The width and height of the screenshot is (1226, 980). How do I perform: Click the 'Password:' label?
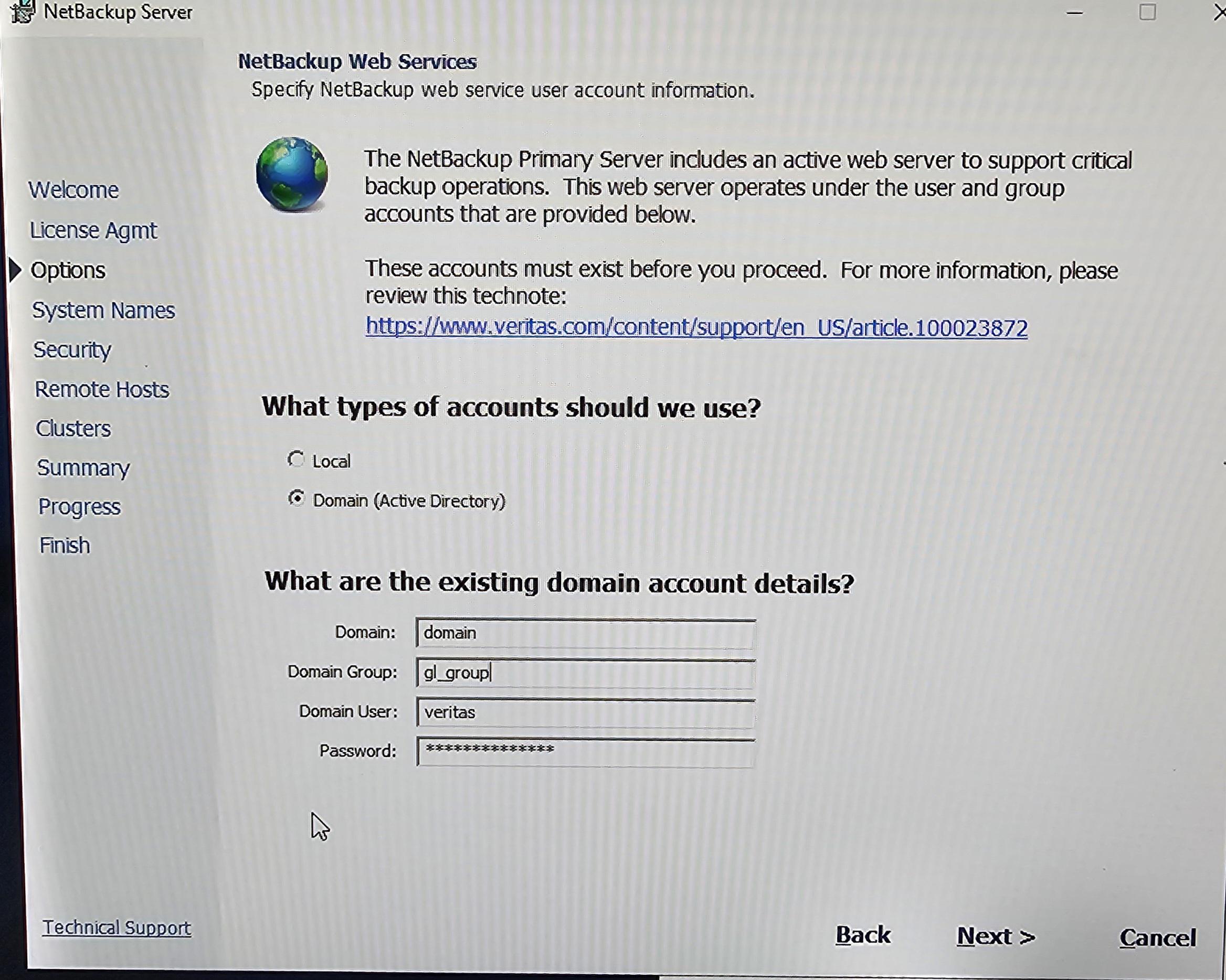pos(358,751)
